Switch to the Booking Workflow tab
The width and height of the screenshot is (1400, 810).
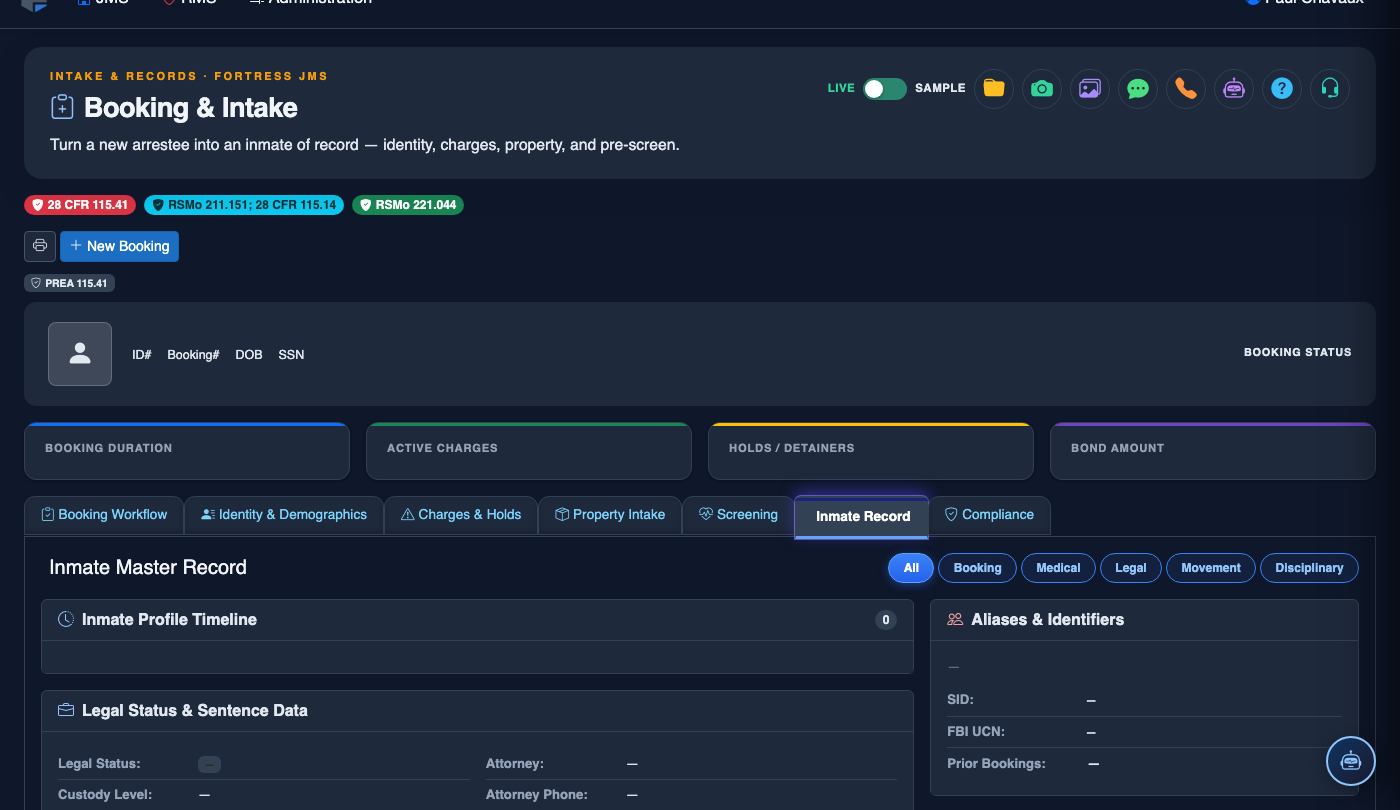coord(104,515)
